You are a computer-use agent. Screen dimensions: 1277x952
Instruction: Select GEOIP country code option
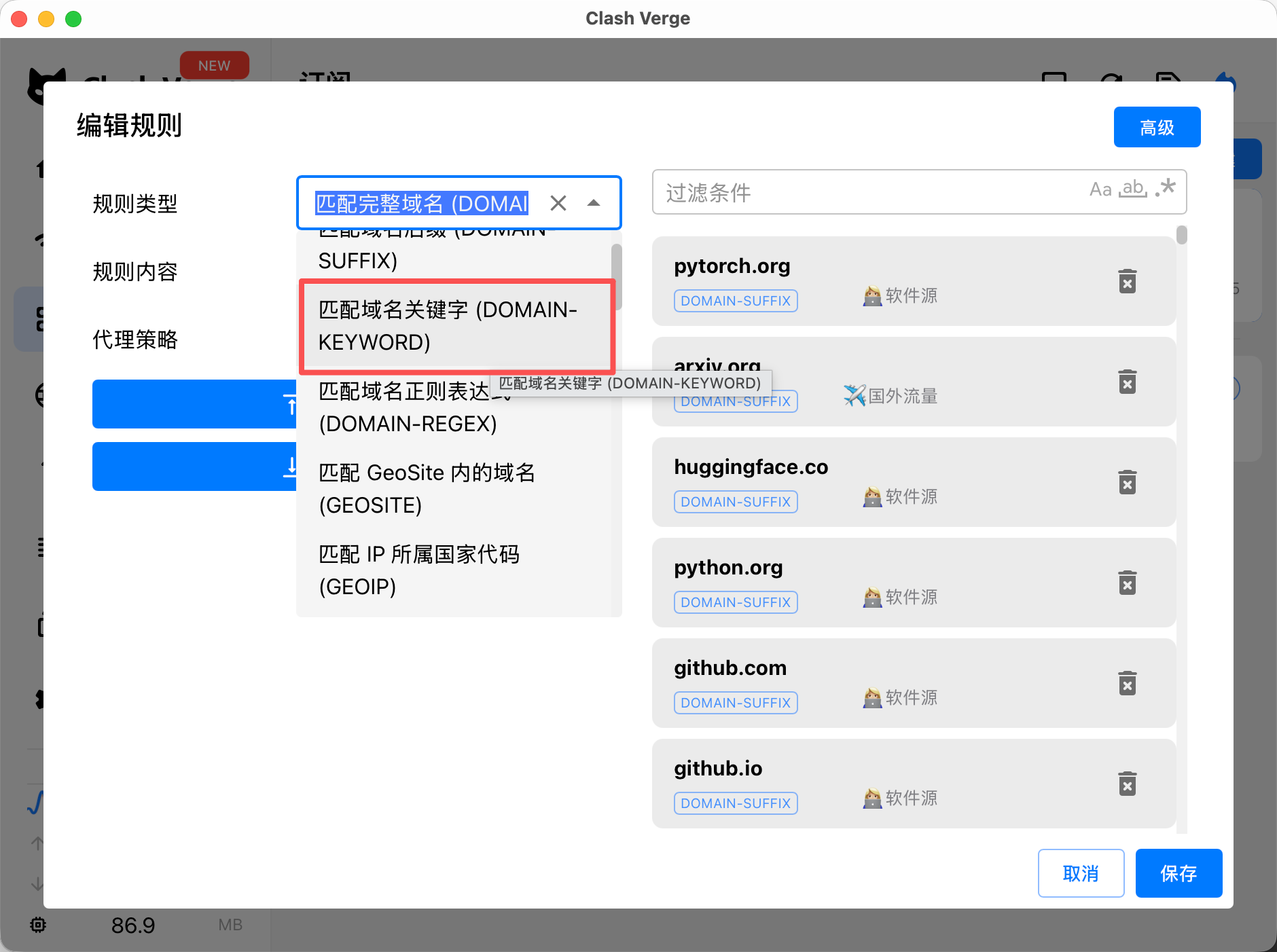[x=418, y=570]
